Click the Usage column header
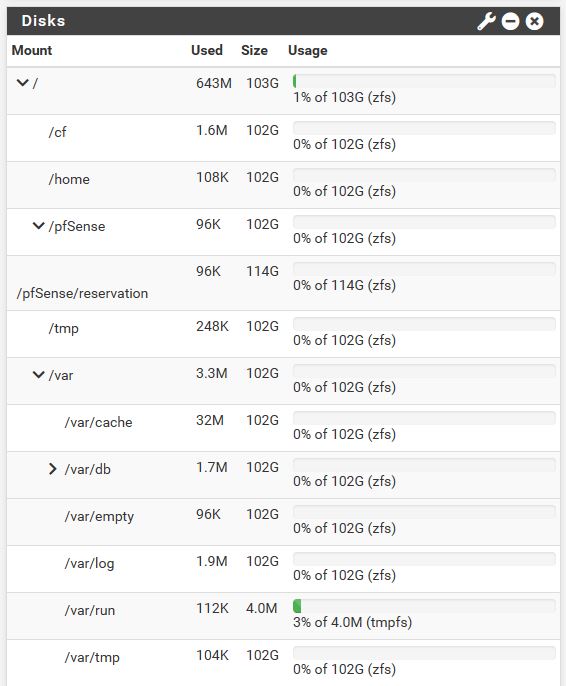Image resolution: width=566 pixels, height=686 pixels. tap(307, 50)
